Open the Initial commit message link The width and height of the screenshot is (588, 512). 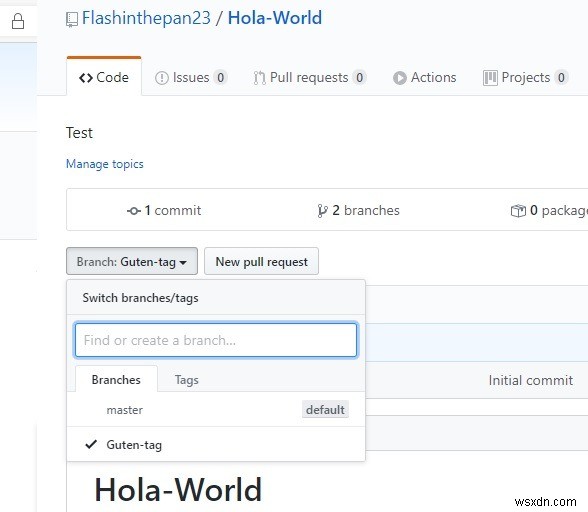(531, 380)
